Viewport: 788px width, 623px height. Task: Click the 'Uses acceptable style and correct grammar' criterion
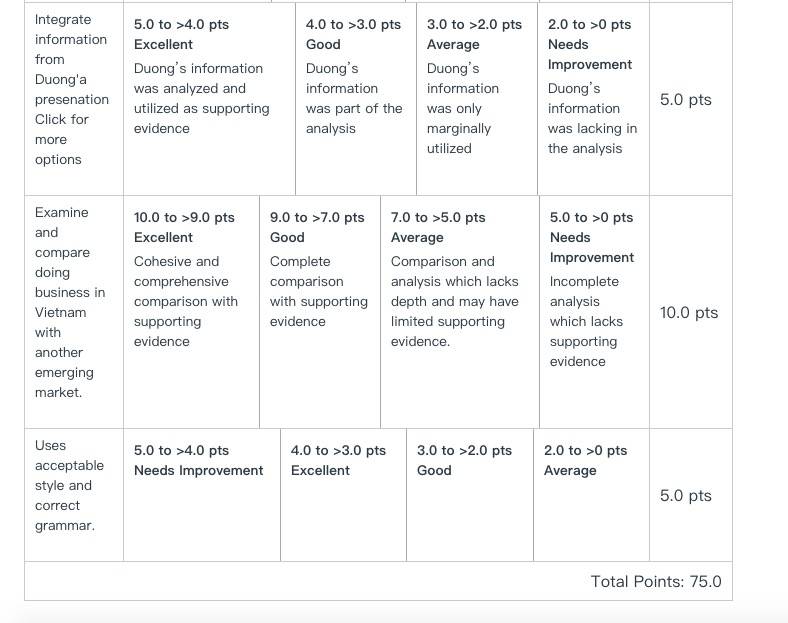tap(69, 485)
